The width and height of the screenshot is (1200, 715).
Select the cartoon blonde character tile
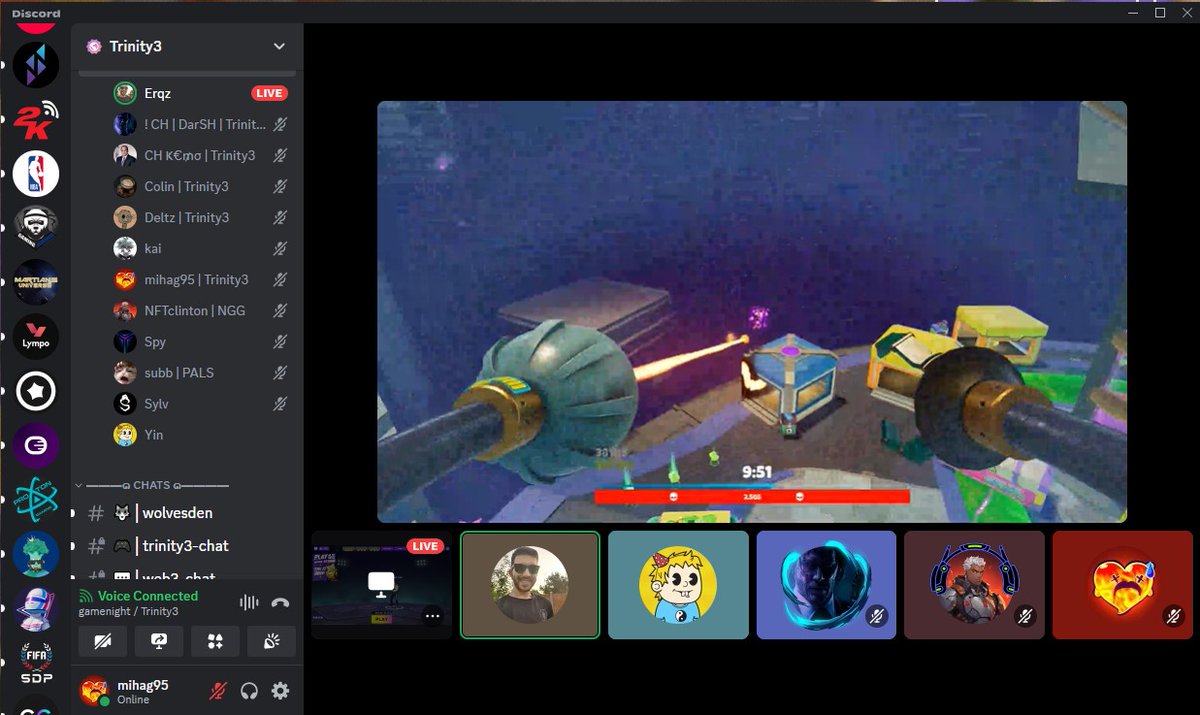[x=678, y=585]
